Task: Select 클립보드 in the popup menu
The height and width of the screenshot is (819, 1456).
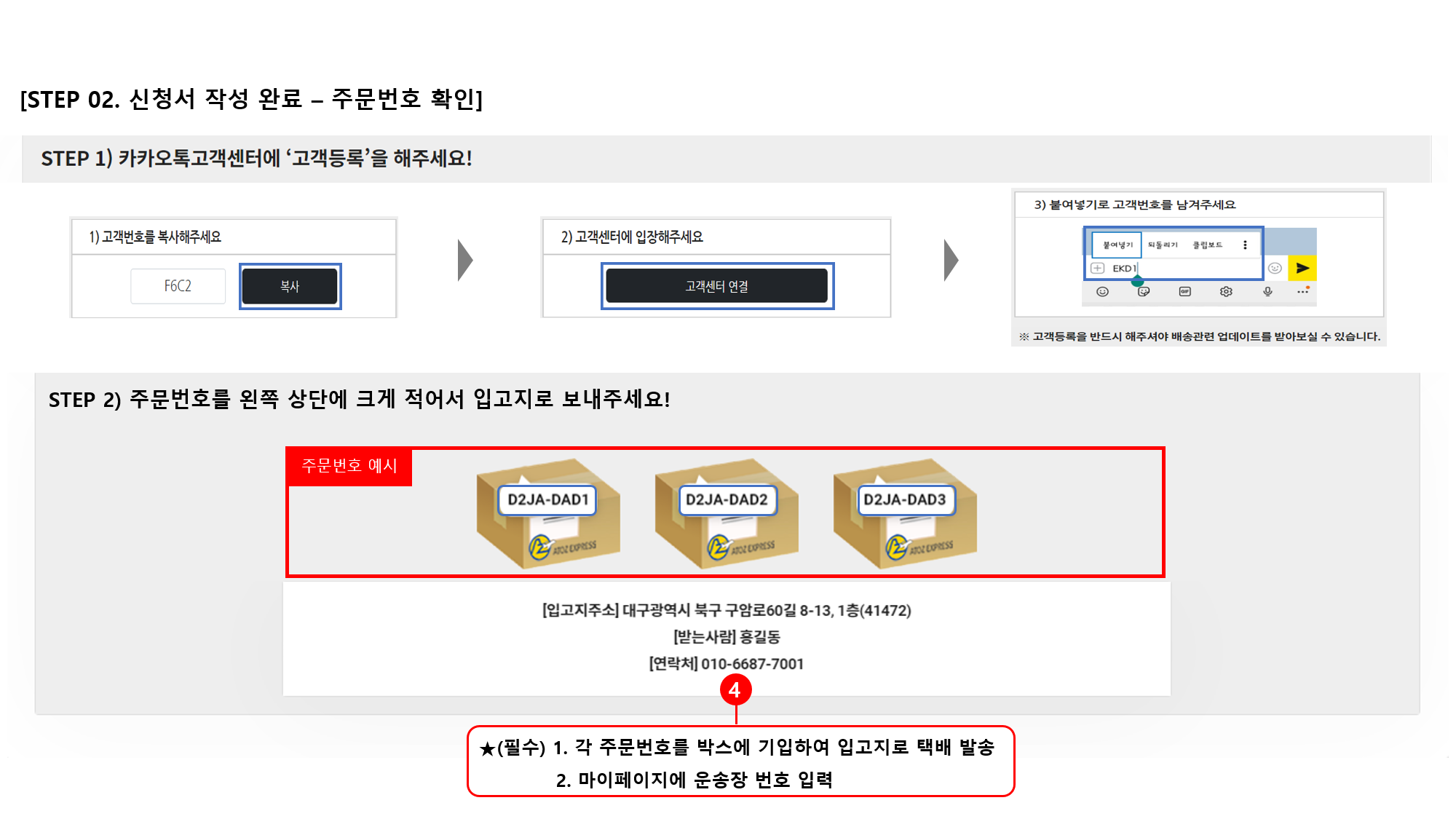Action: click(x=1207, y=245)
